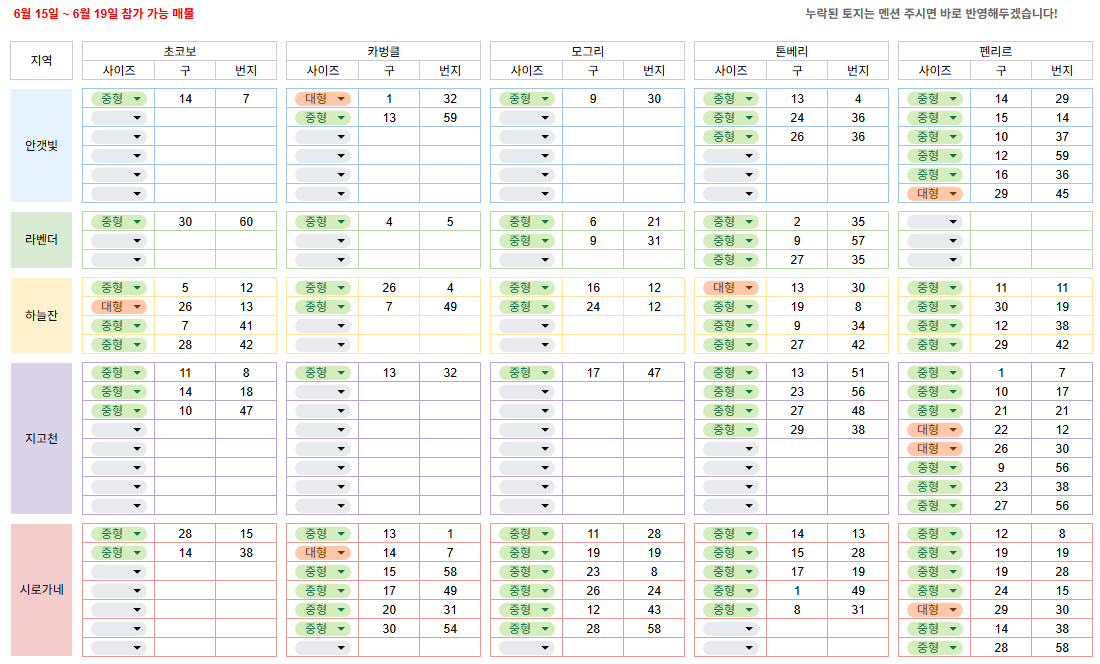The height and width of the screenshot is (664, 1100).
Task: Select plot cell 54 in 카벙클 시로가네
Action: point(450,629)
